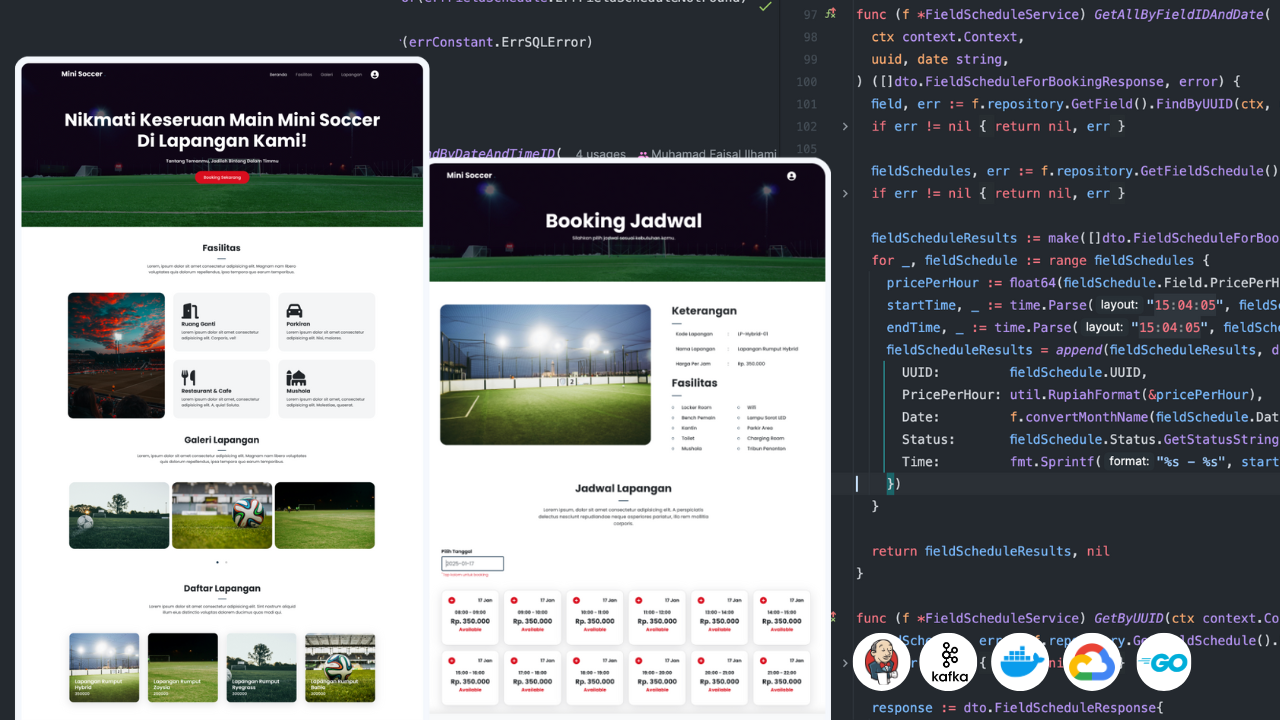This screenshot has height=720, width=1280.
Task: Click the 'return fieldScheduleResults, nil' code line
Action: [x=991, y=551]
